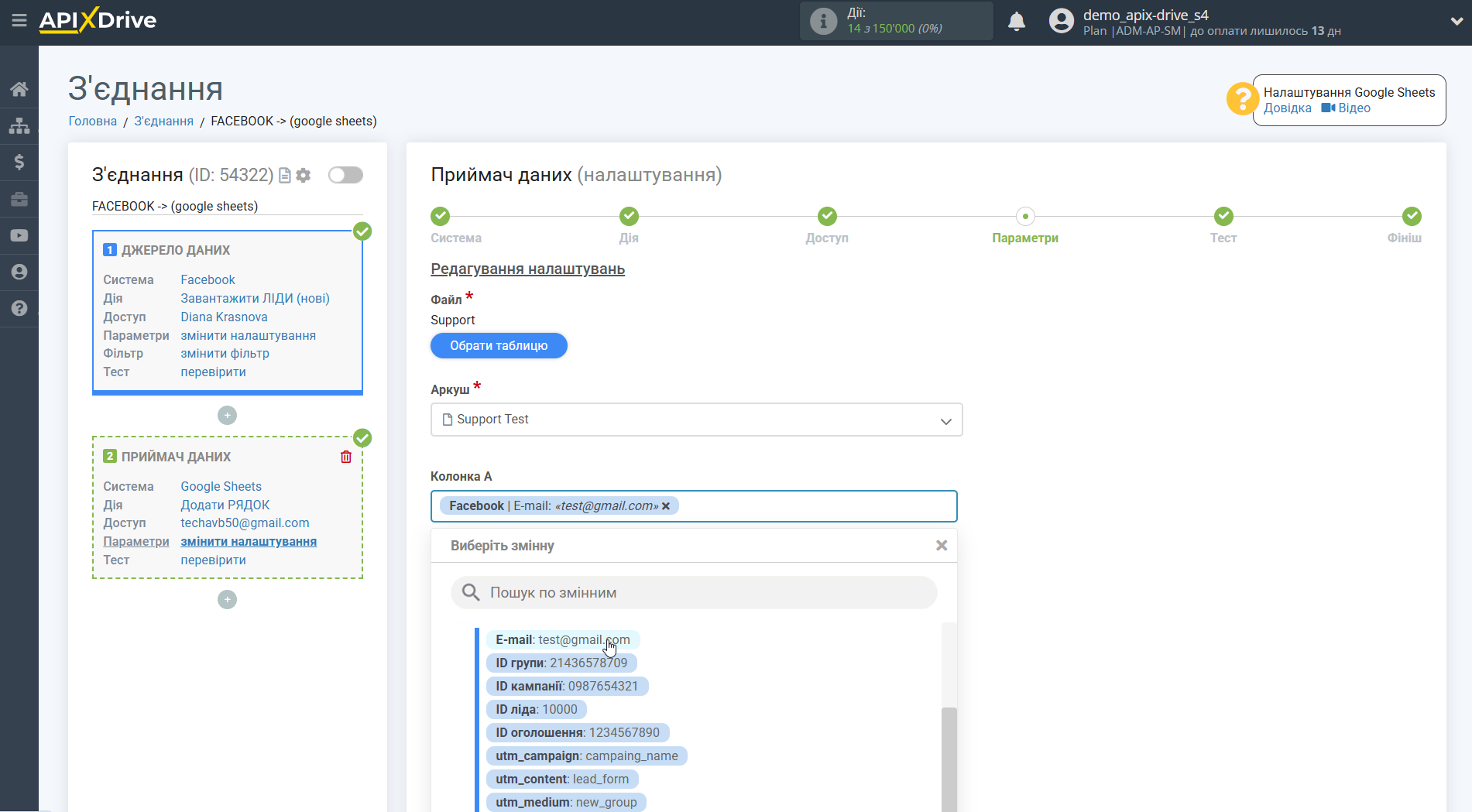Go to the Дія step
The height and width of the screenshot is (812, 1472).
[629, 216]
